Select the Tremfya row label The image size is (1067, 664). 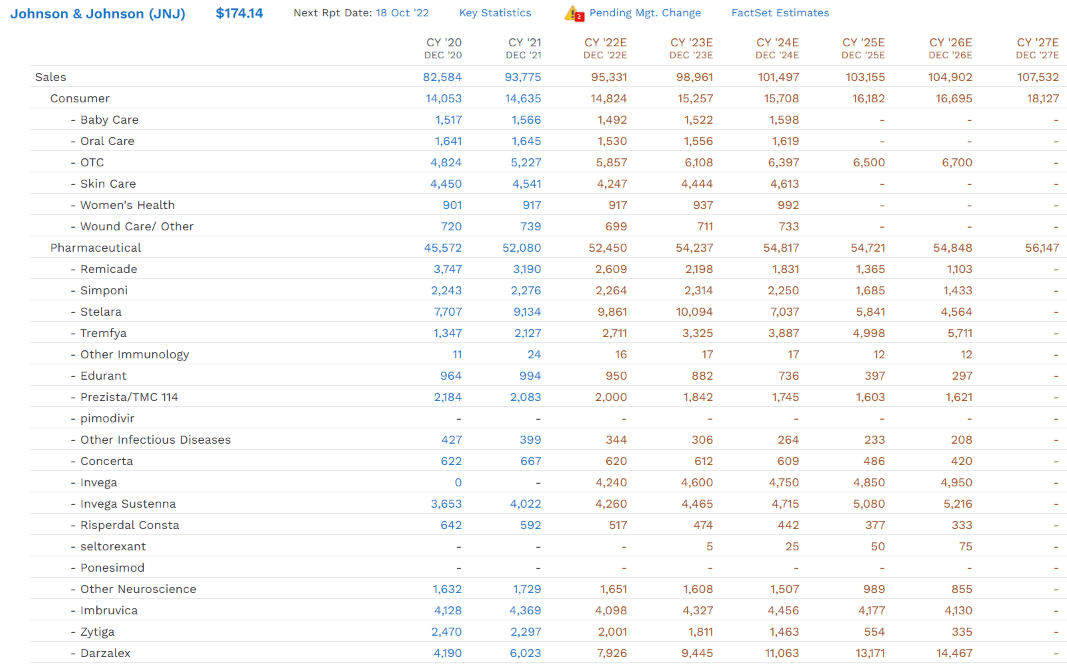(x=103, y=333)
